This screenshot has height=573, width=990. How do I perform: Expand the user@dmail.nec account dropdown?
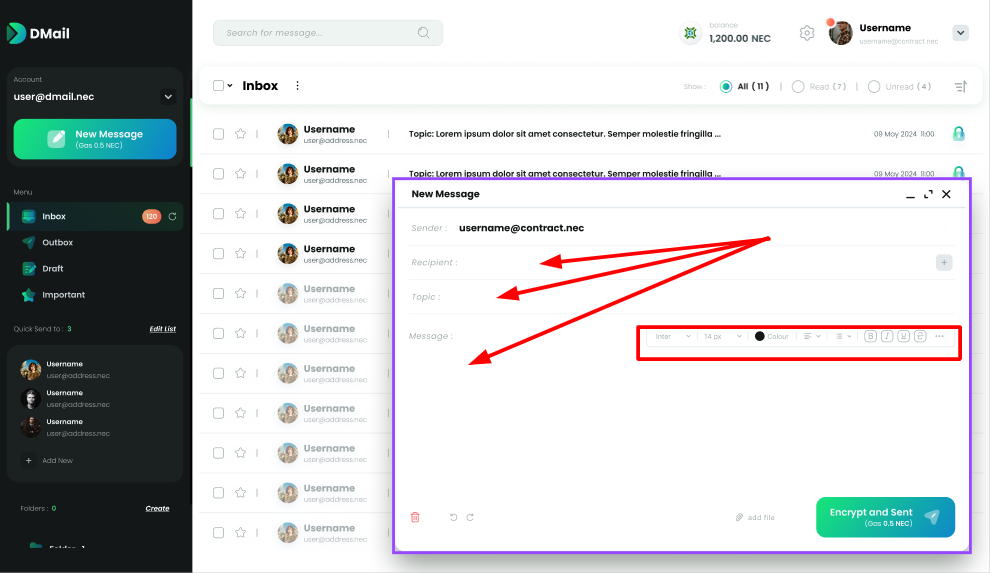tap(167, 97)
